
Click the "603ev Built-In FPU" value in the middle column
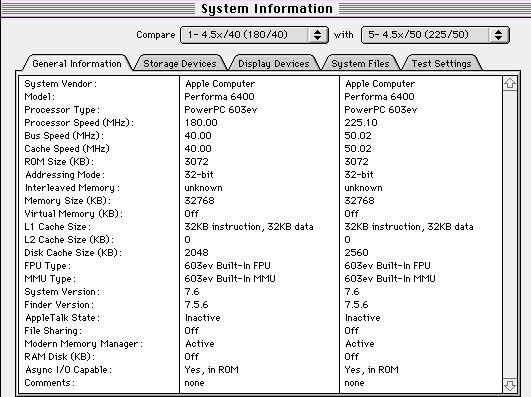228,266
